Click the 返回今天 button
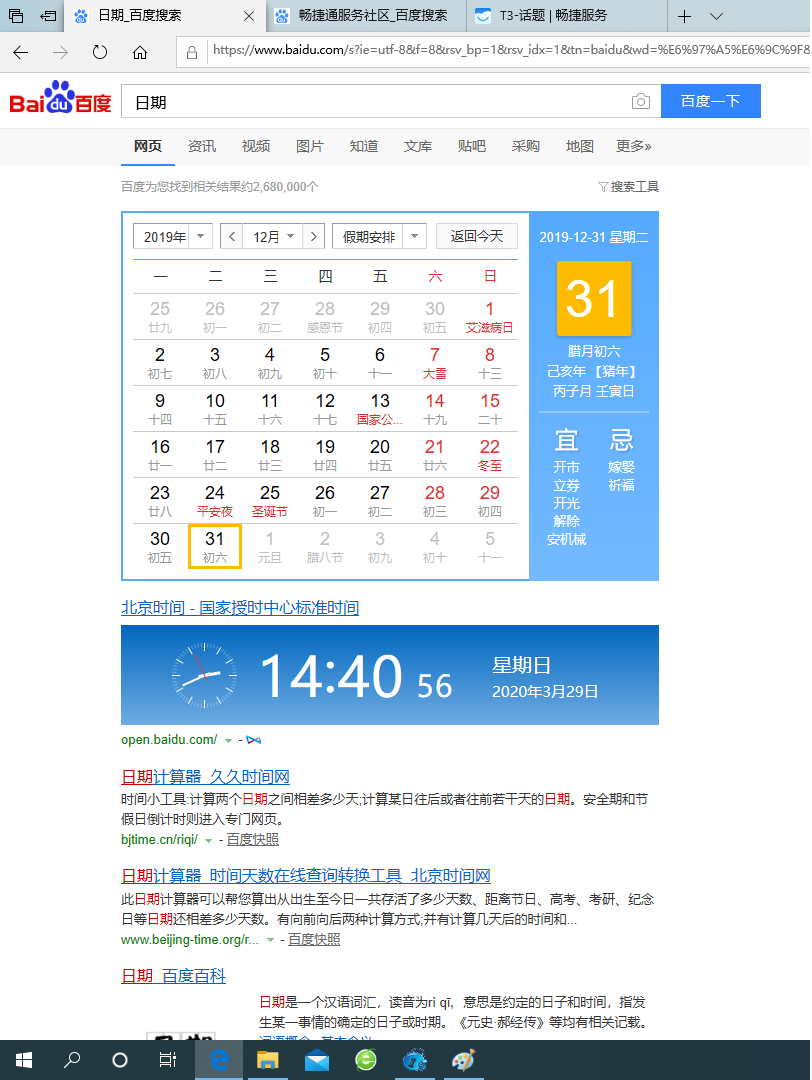Viewport: 812px width, 1080px height. (x=477, y=236)
